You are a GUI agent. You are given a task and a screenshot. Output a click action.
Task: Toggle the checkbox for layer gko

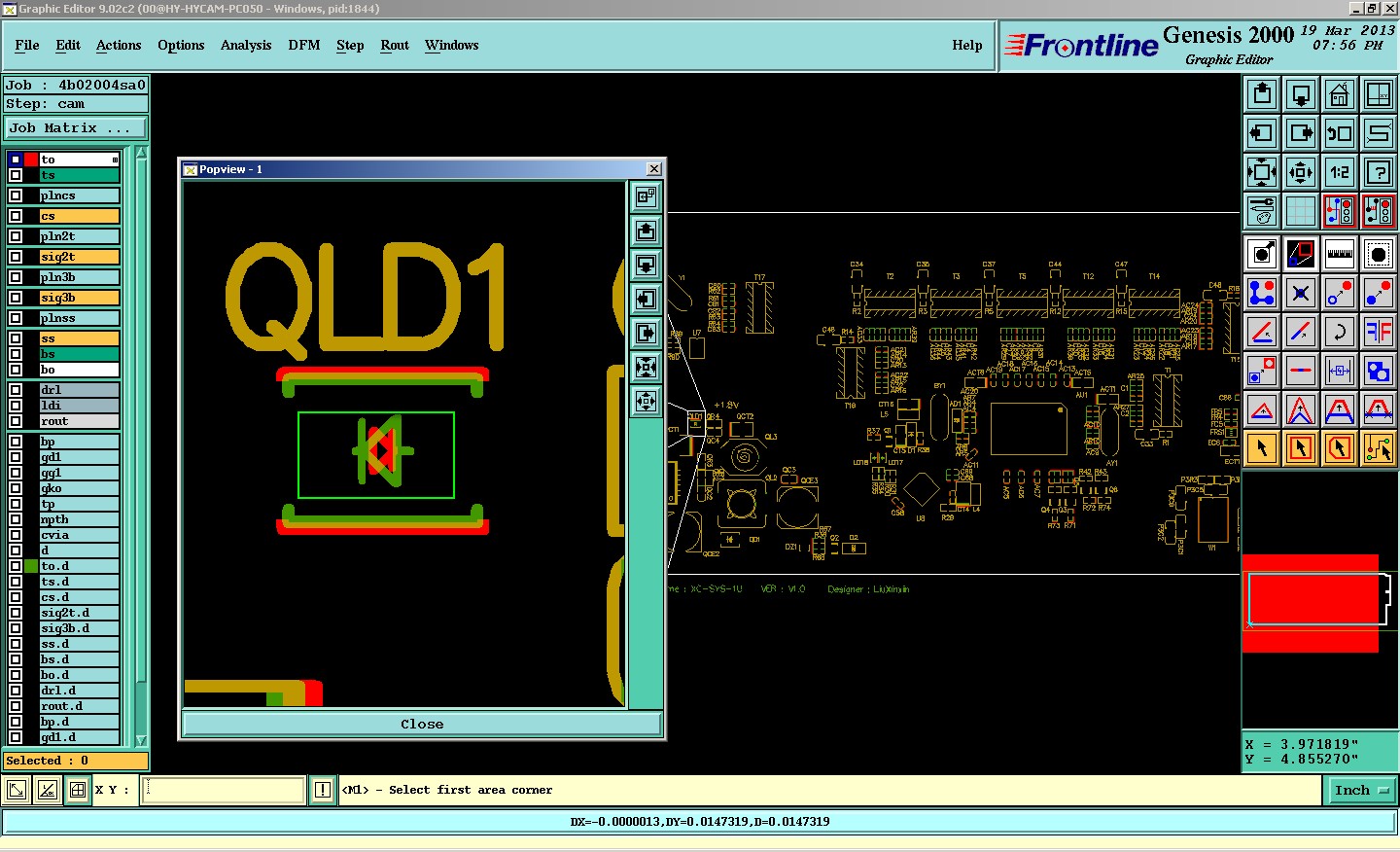16,488
